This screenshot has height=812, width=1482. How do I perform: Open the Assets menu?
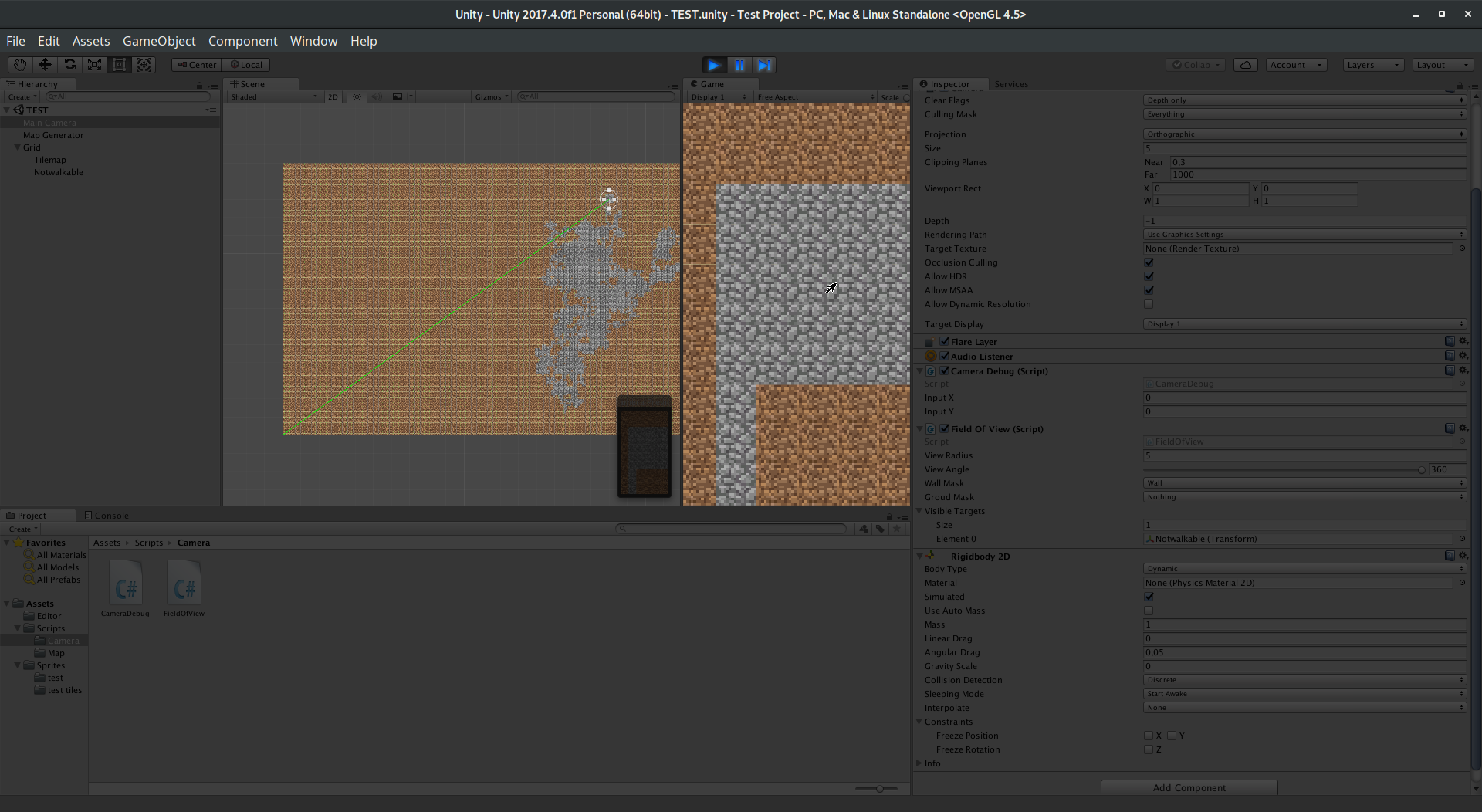(91, 41)
